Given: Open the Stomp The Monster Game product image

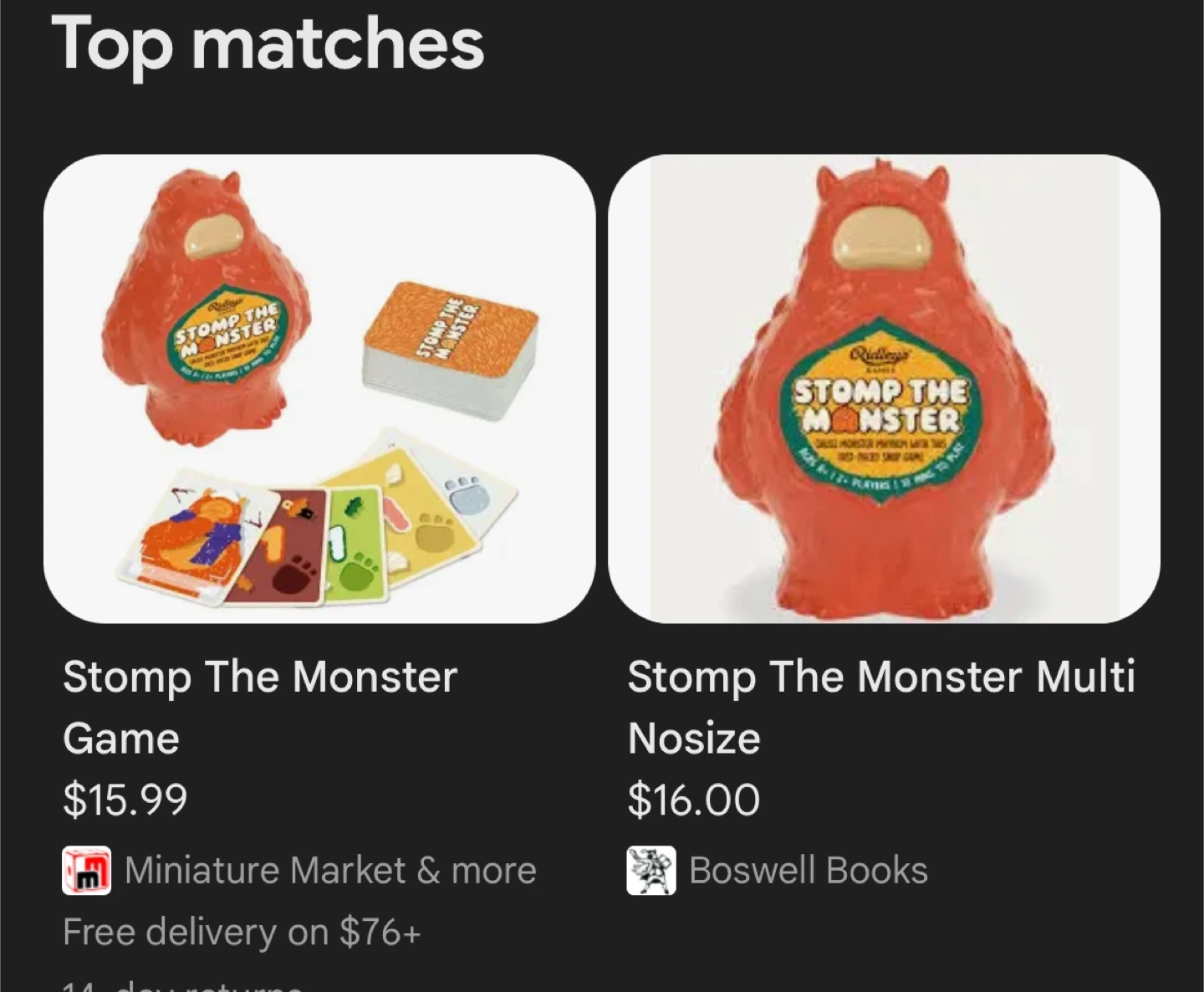Looking at the screenshot, I should coord(319,389).
